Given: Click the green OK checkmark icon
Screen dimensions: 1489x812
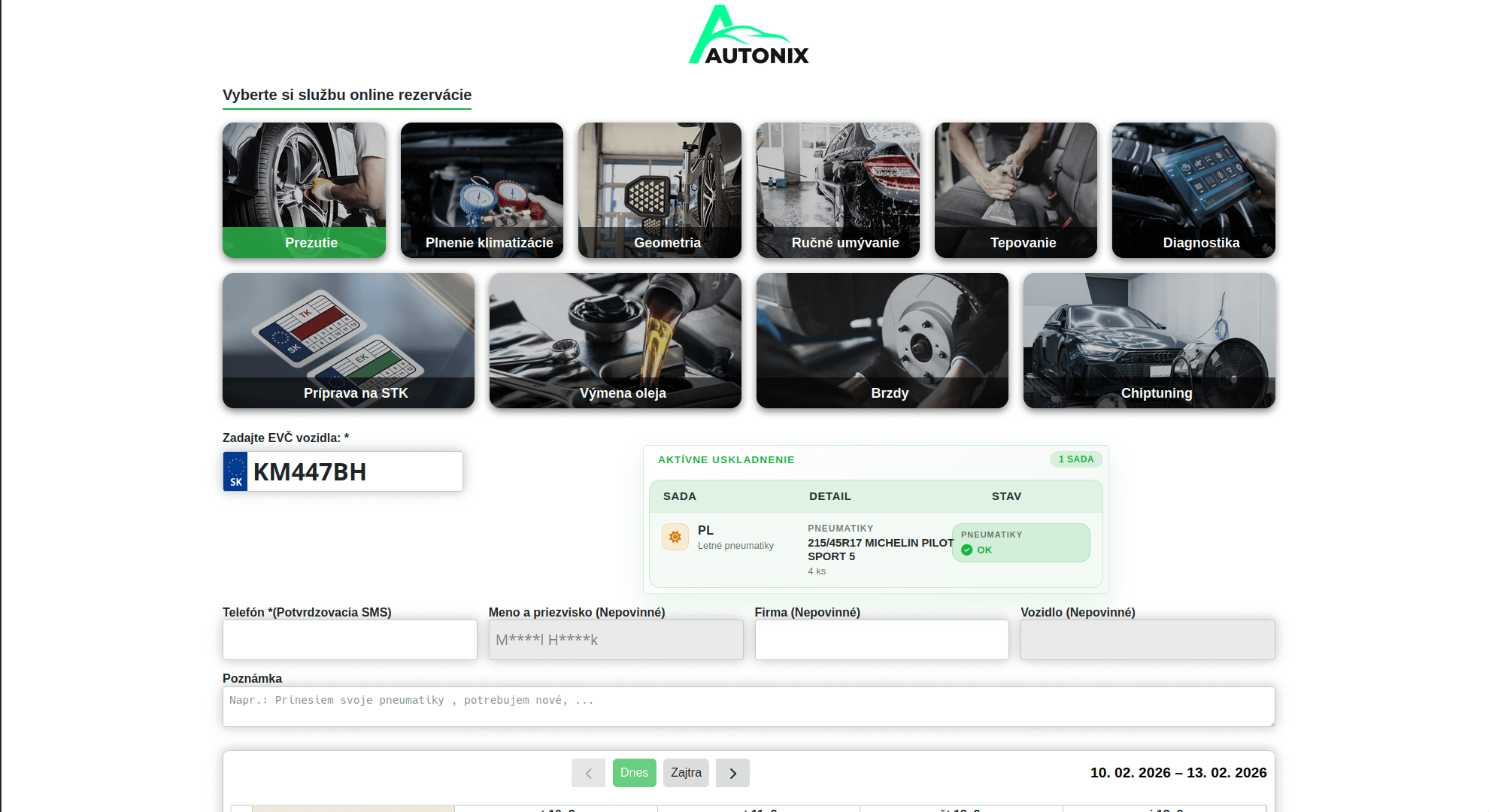Looking at the screenshot, I should point(967,550).
